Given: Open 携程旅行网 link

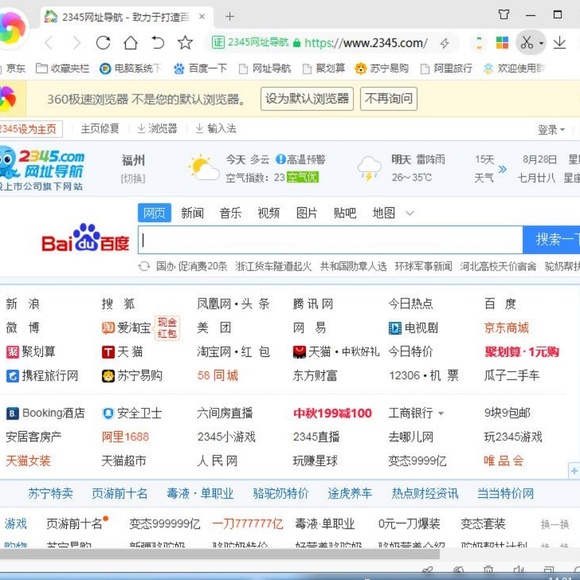Looking at the screenshot, I should 42,376.
